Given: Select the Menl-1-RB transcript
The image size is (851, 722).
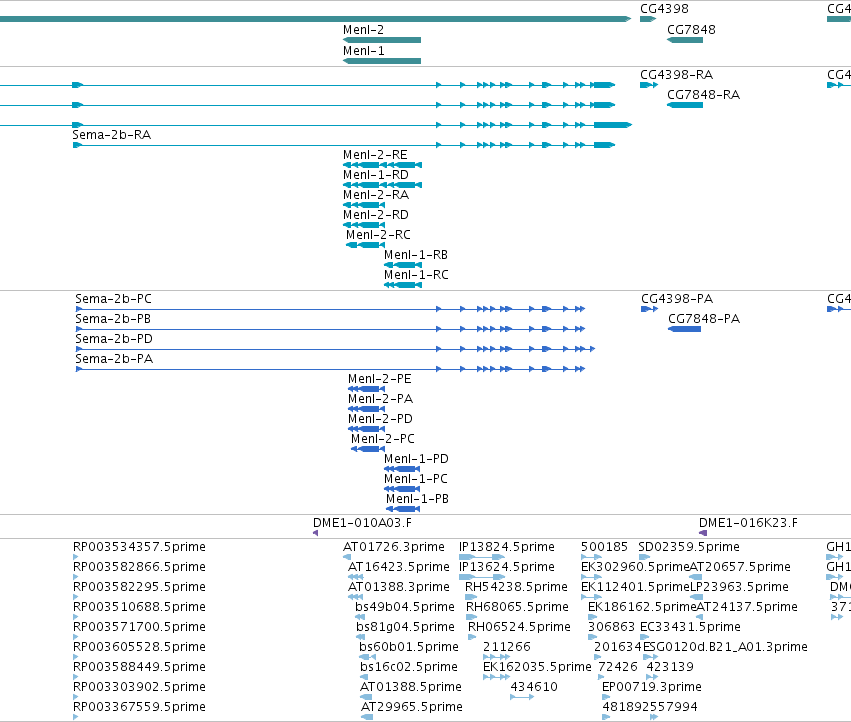Looking at the screenshot, I should point(403,265).
